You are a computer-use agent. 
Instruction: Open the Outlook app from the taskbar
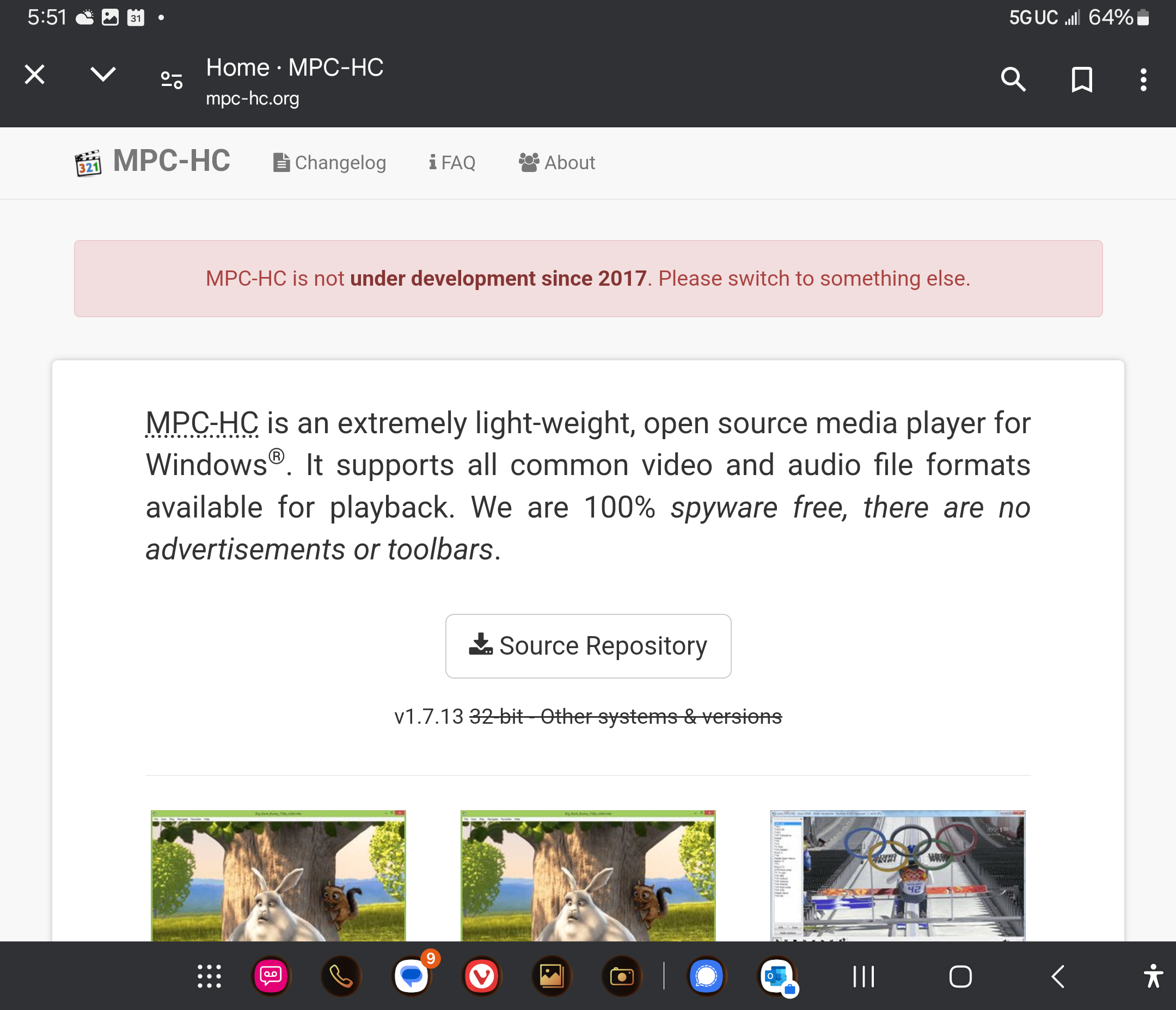pyautogui.click(x=777, y=976)
